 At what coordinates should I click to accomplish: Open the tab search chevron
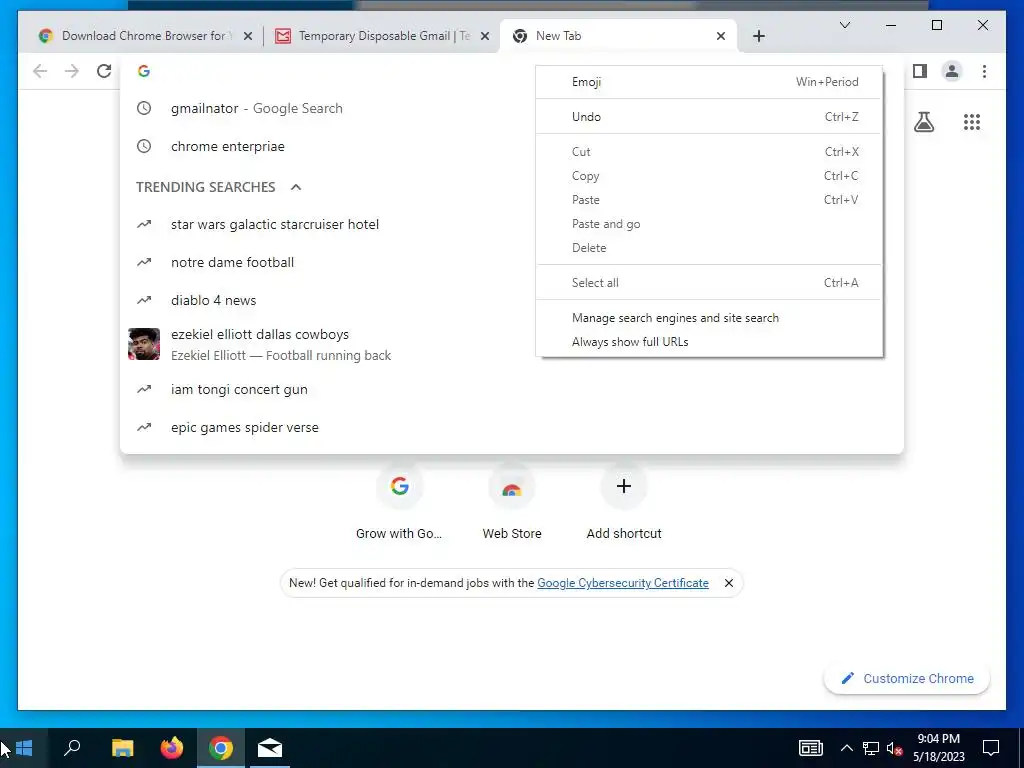pos(844,25)
